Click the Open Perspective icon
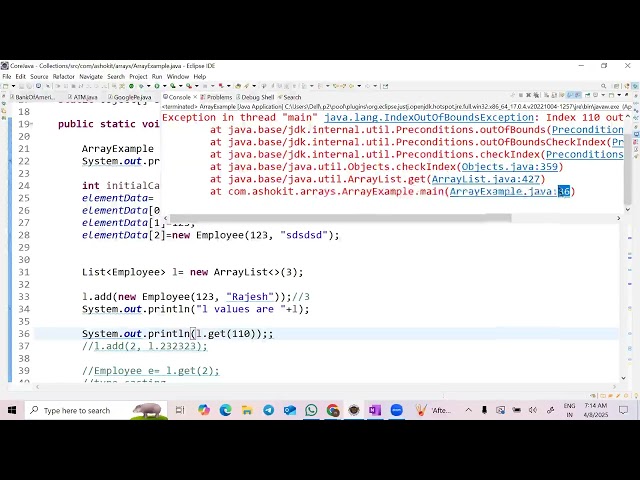Viewport: 640px width, 480px height. click(x=616, y=86)
